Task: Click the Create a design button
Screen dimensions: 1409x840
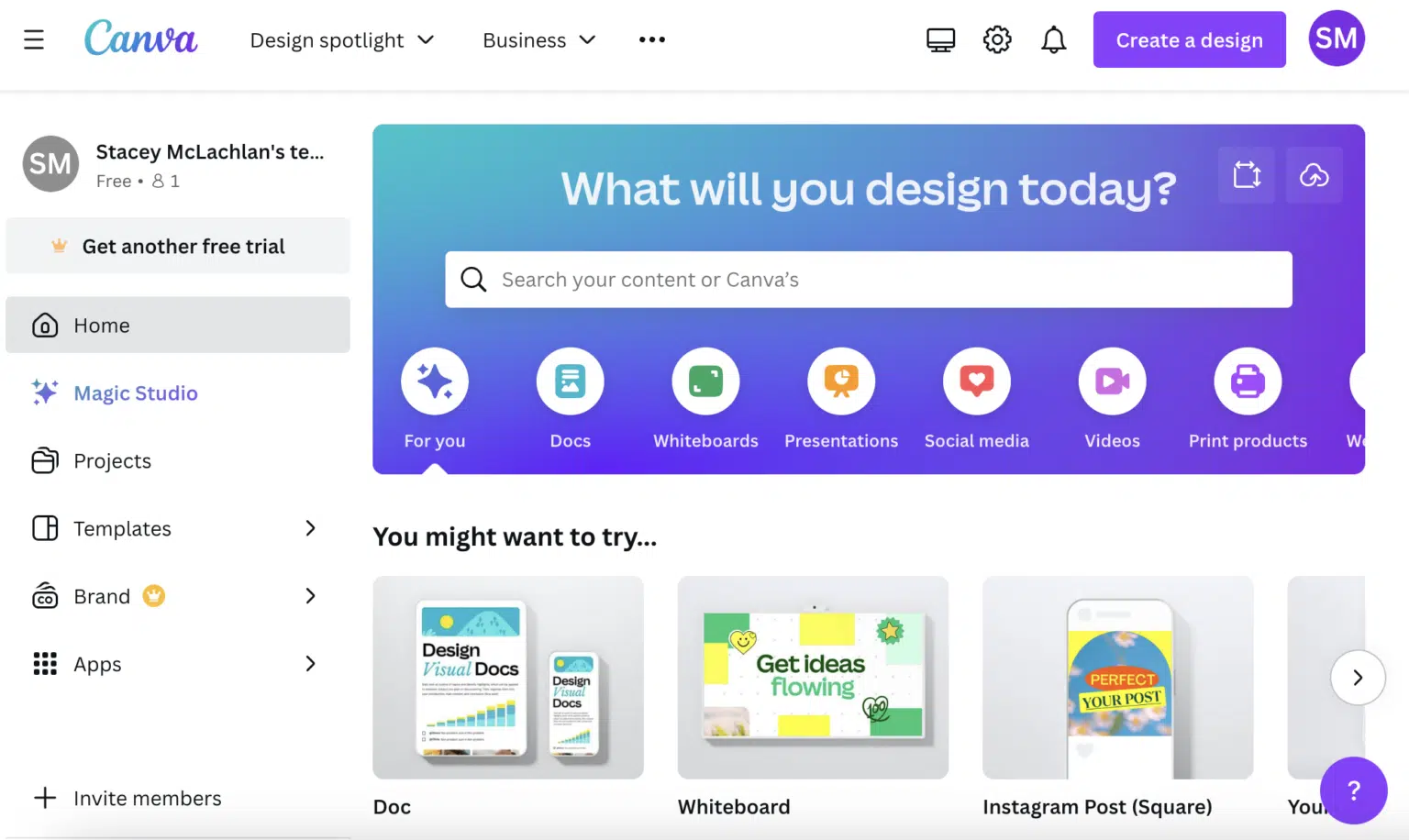Action: 1189,39
